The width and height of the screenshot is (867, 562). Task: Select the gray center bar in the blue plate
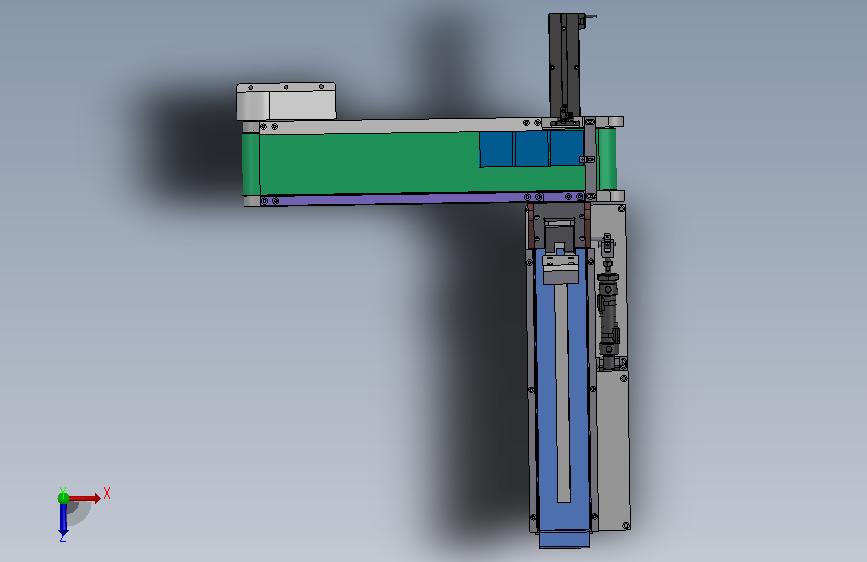tap(563, 393)
